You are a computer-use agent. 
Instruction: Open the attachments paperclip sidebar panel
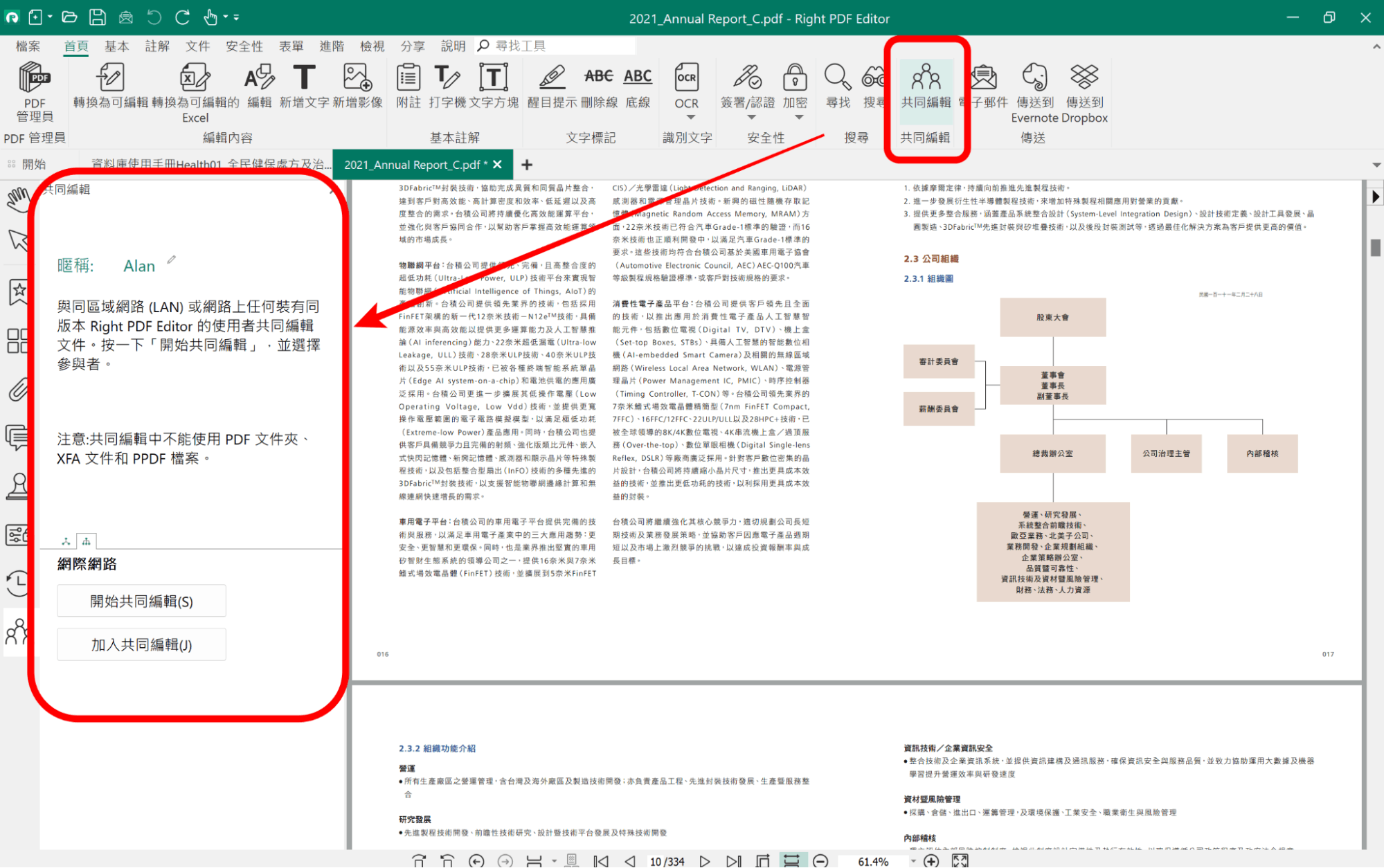[18, 390]
